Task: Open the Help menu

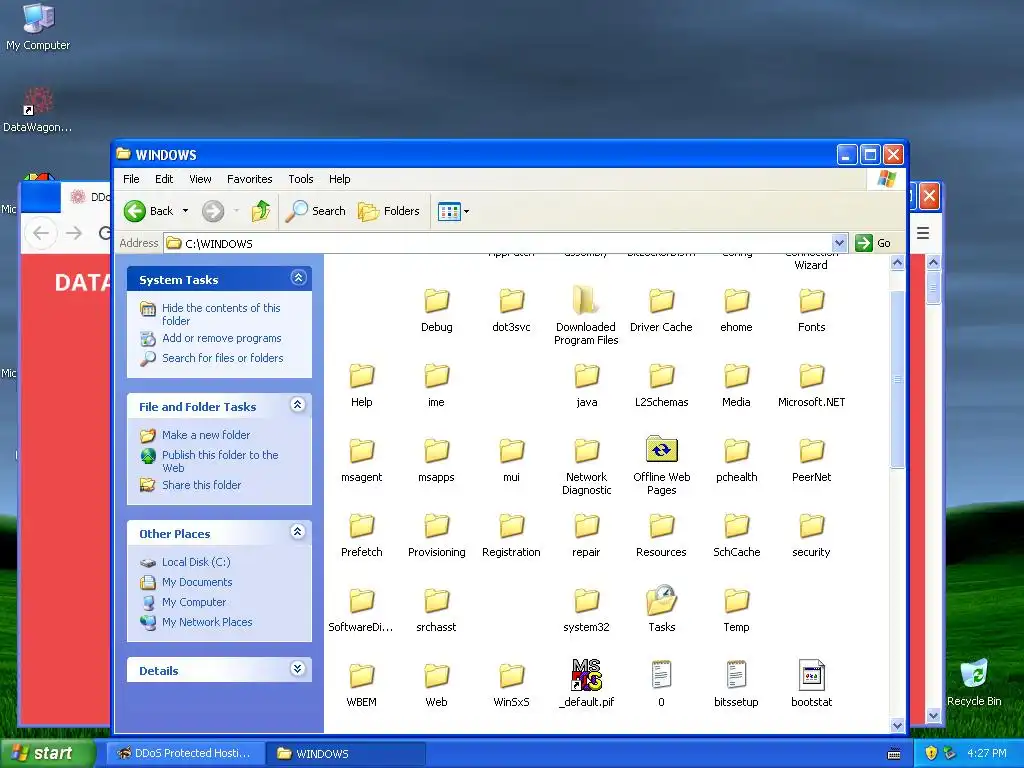Action: 339,179
